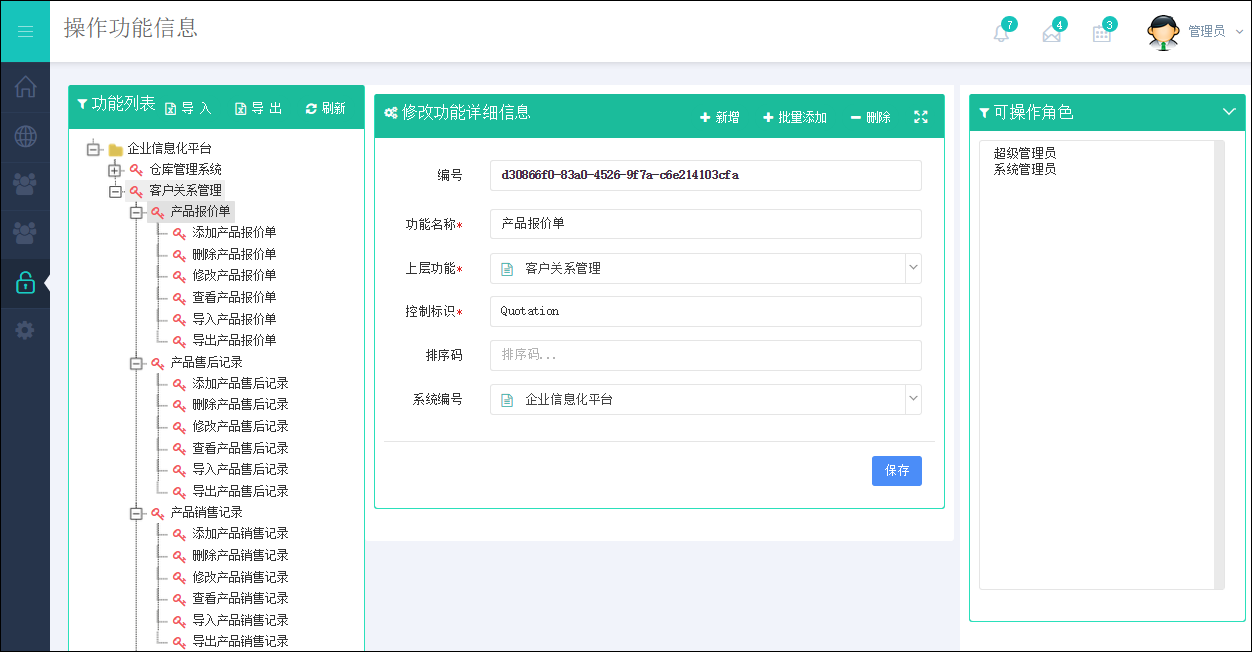Screen dimensions: 1252x652
Task: Collapse the 产品报价单 tree node
Action: (136, 212)
